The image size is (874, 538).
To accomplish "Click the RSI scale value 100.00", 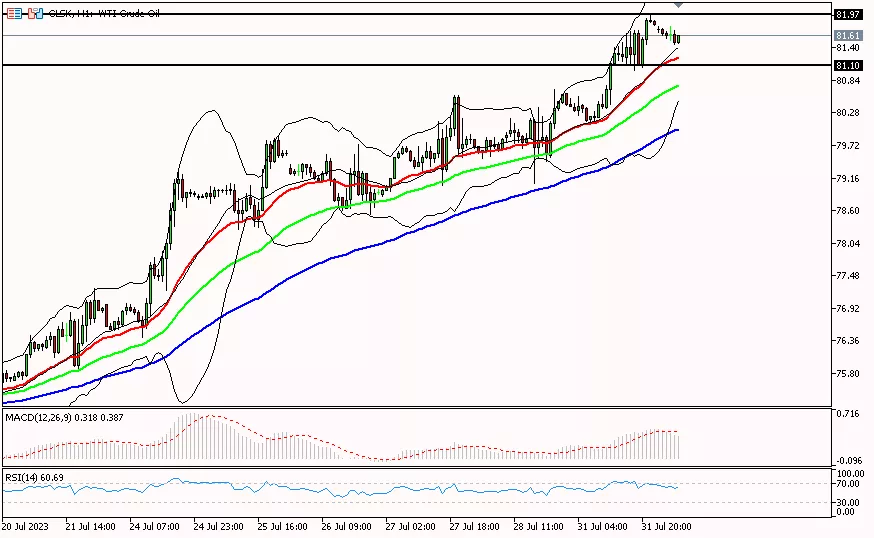I will (x=851, y=474).
